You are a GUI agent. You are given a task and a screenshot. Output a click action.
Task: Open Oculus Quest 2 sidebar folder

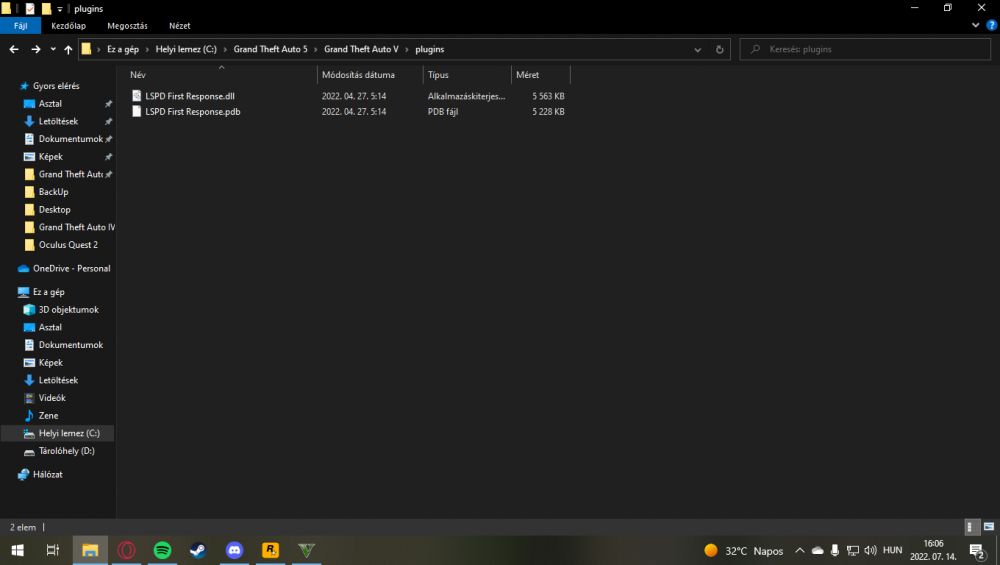click(68, 245)
